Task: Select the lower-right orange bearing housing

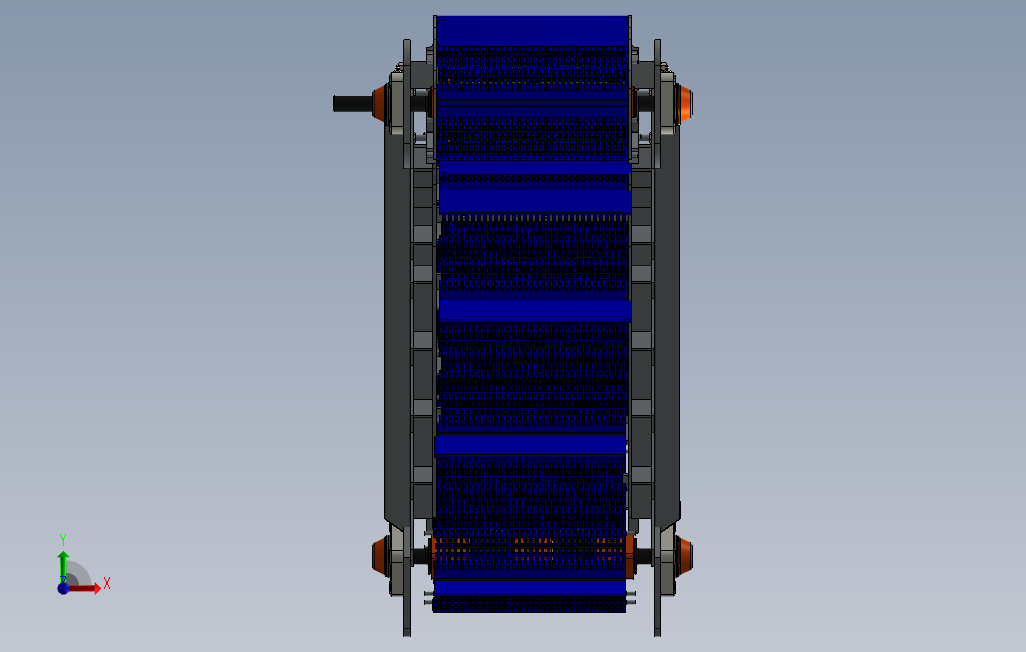Action: [683, 556]
